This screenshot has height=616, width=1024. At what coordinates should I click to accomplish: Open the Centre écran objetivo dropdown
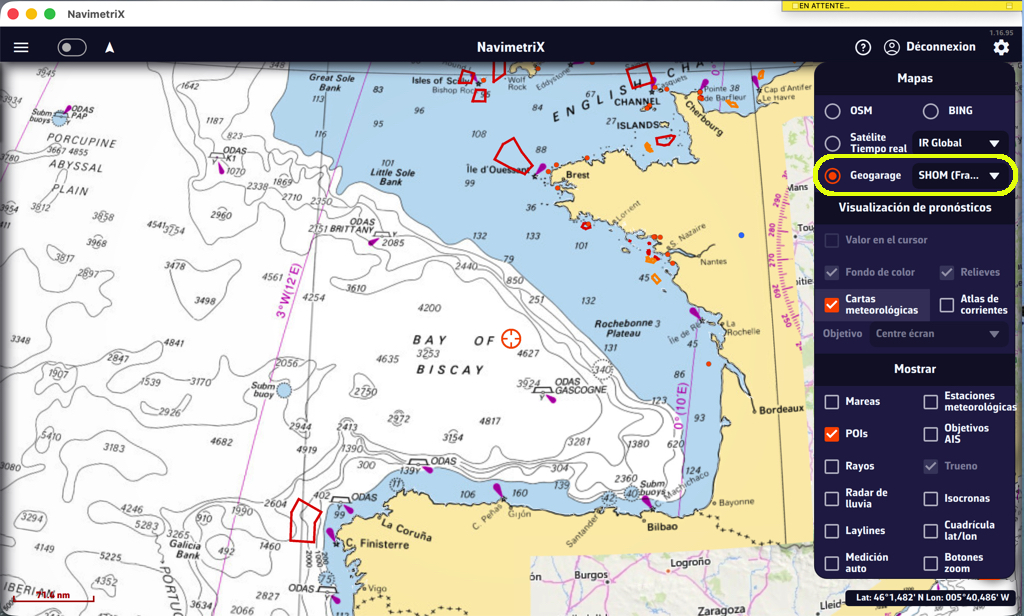pyautogui.click(x=938, y=334)
